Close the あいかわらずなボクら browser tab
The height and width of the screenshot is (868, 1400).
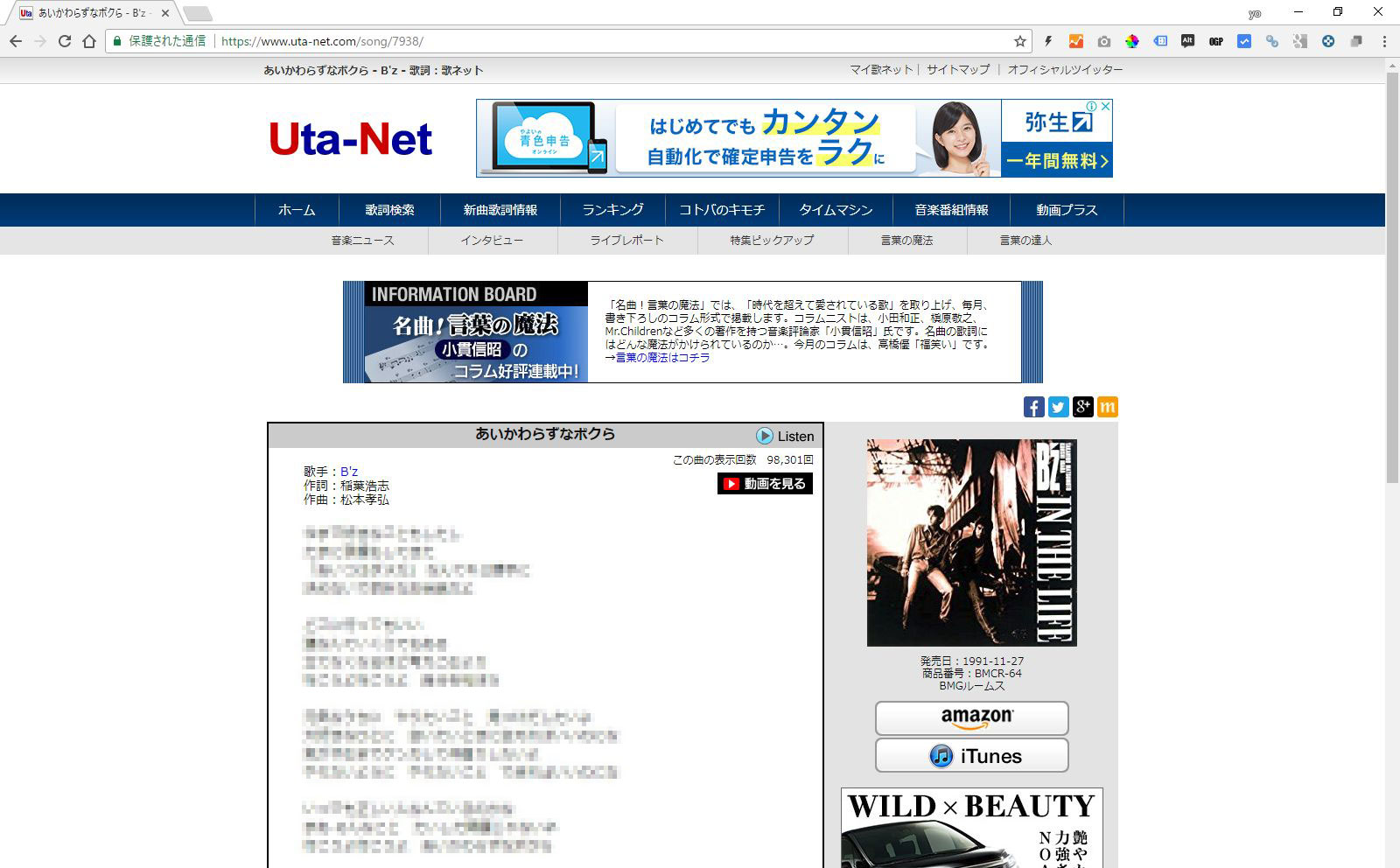165,13
